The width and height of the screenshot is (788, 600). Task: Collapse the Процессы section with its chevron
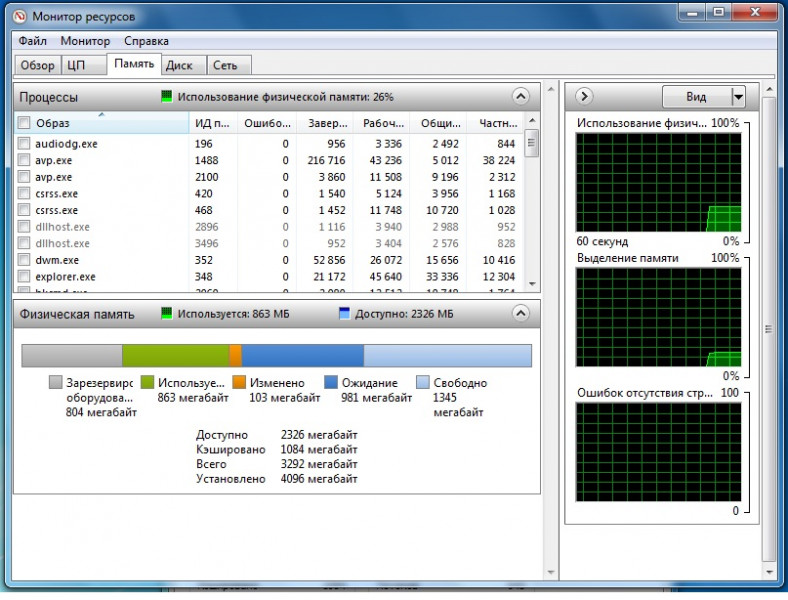pos(520,97)
